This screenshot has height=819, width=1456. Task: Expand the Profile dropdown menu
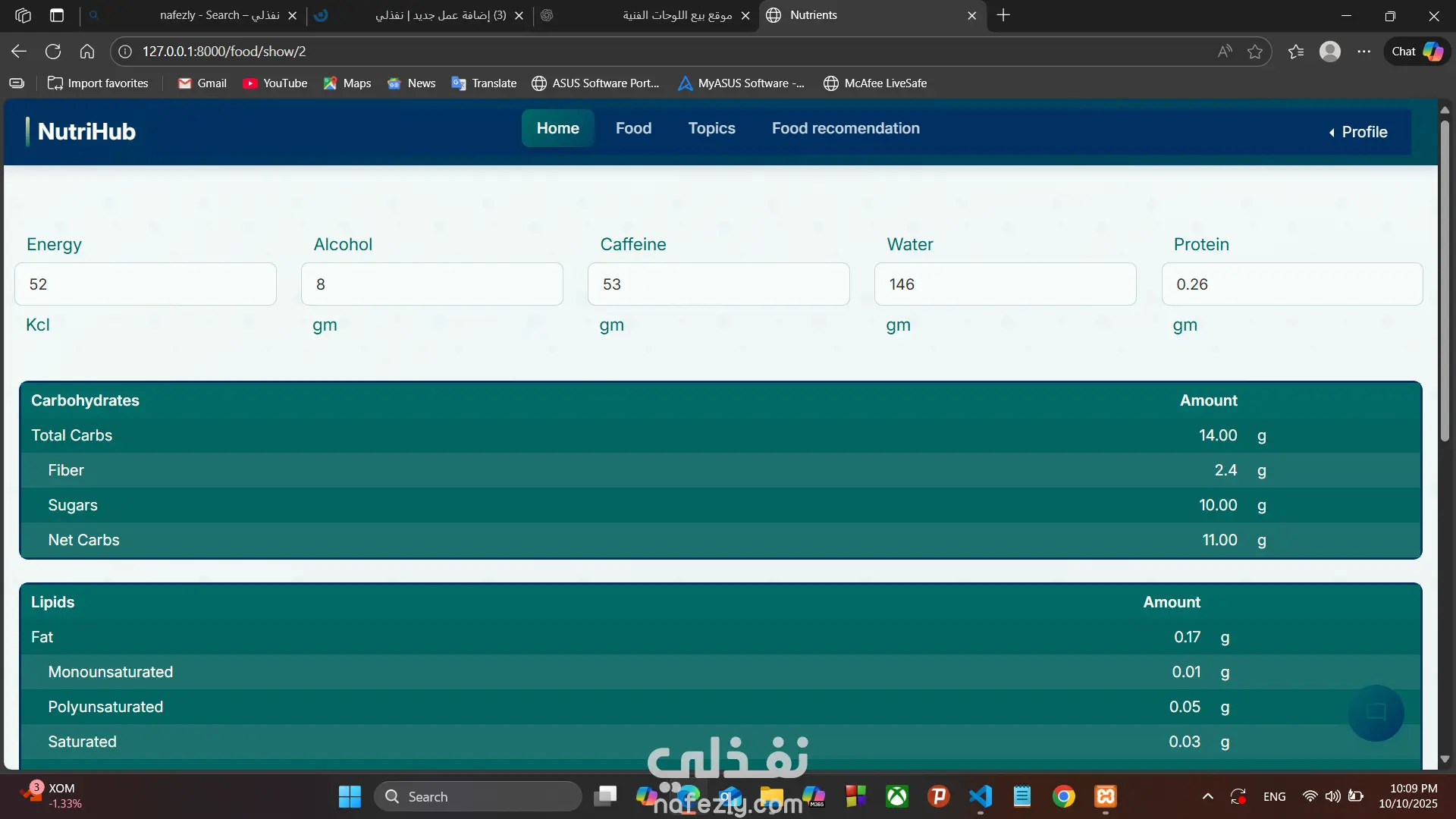click(1357, 132)
